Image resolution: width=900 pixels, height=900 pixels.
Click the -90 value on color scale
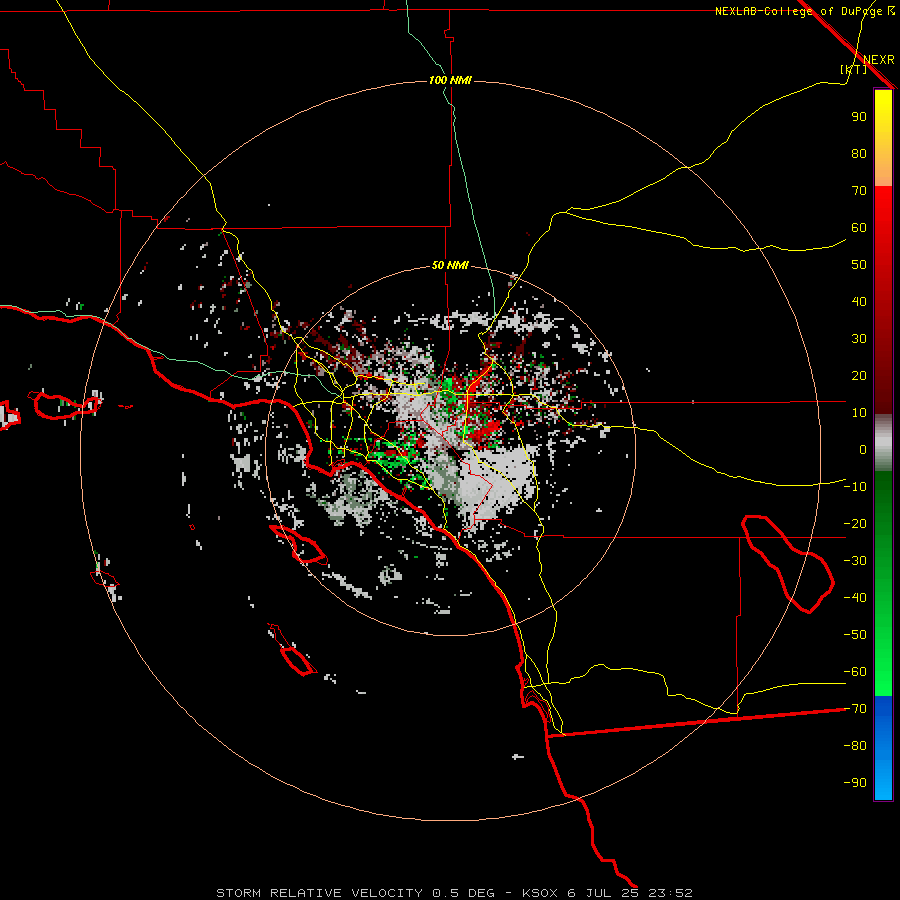pyautogui.click(x=855, y=783)
